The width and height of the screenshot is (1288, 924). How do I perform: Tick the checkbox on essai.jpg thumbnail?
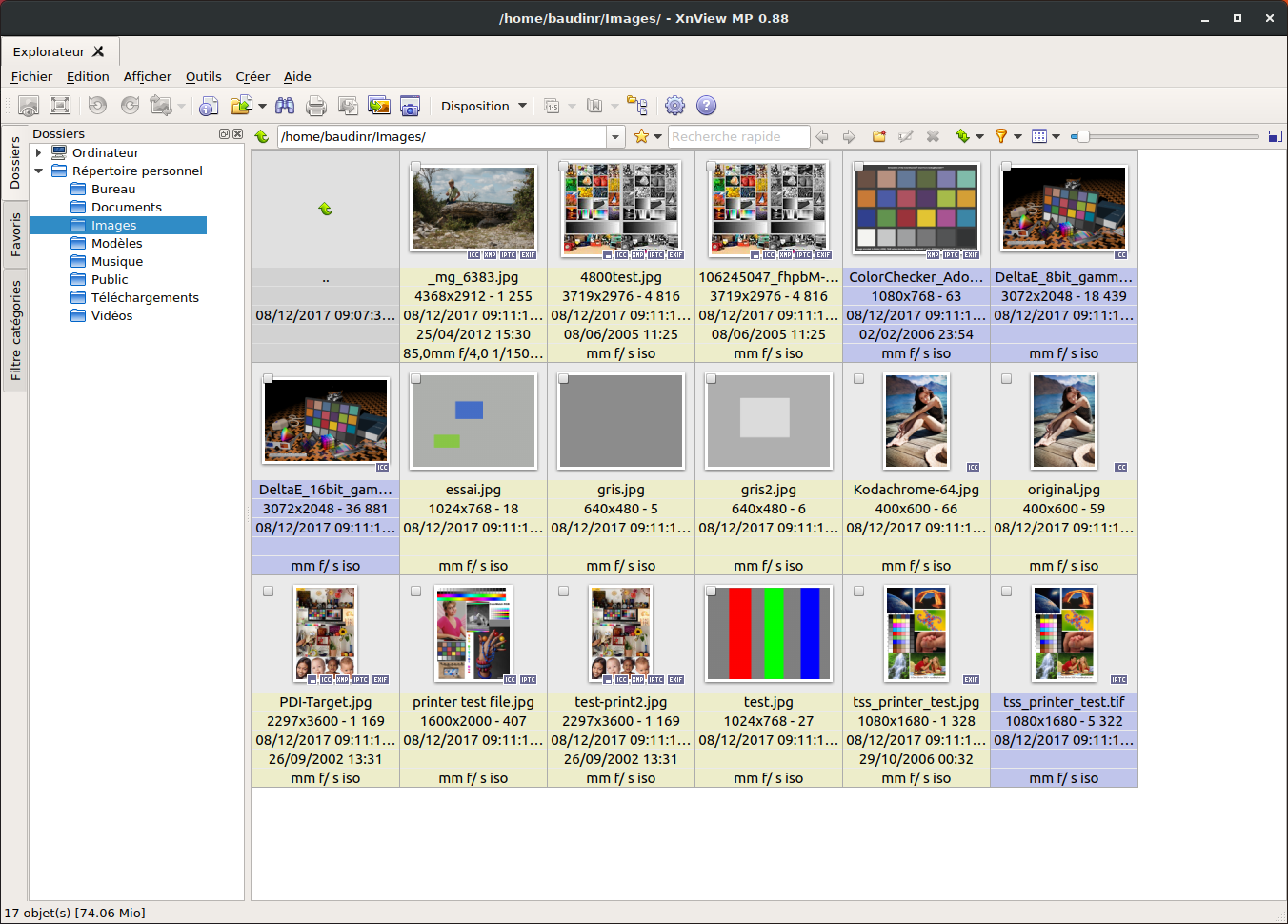click(415, 379)
